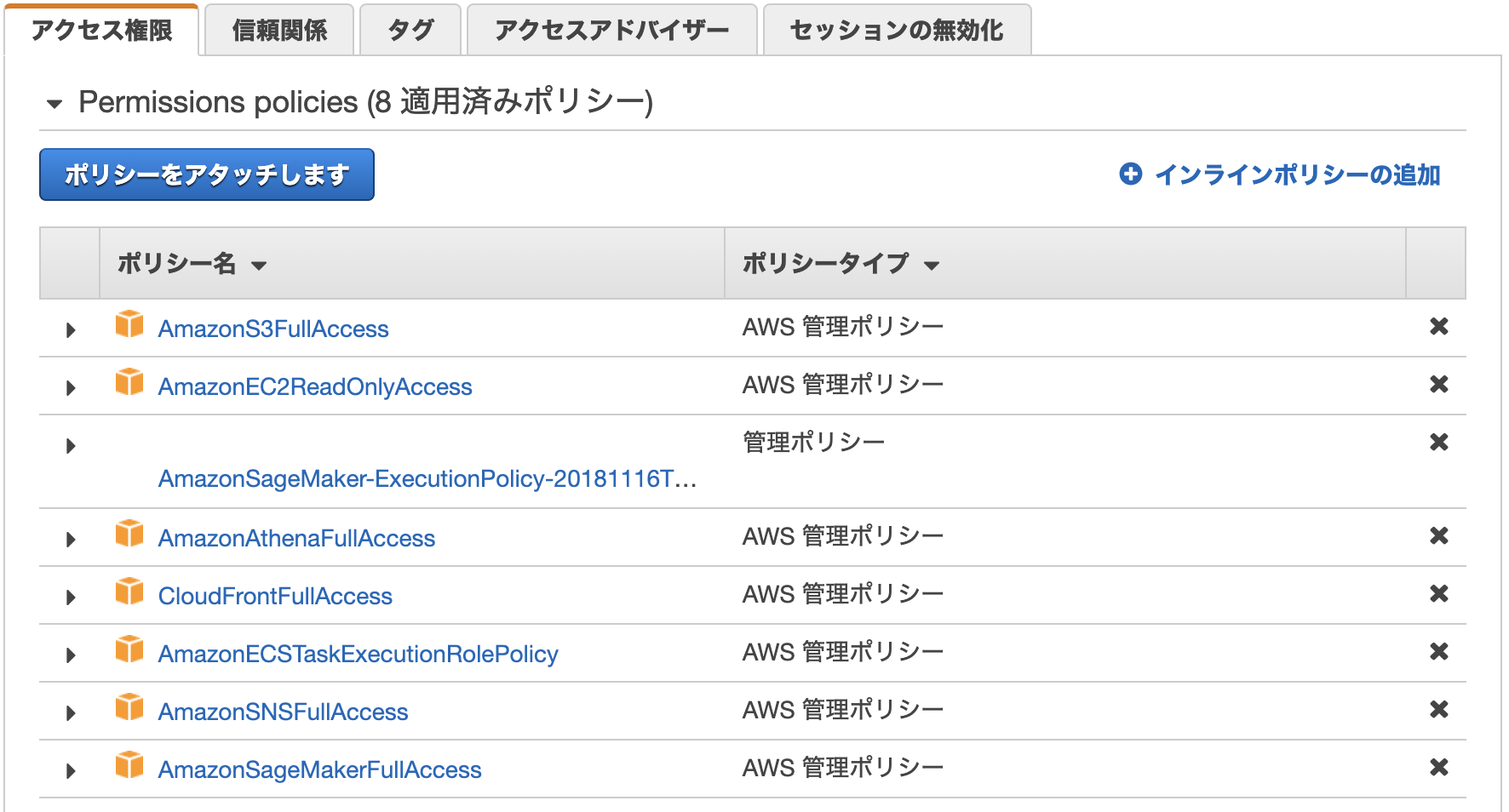Expand the AmazonEC2ReadOnlyAccess policy row
The height and width of the screenshot is (812, 1509).
[71, 387]
